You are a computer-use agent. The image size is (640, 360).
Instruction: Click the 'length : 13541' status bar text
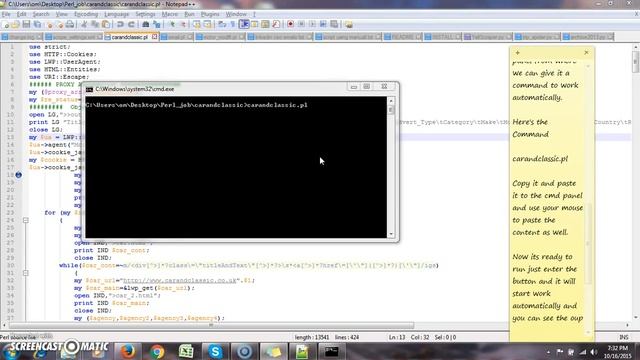tap(312, 338)
